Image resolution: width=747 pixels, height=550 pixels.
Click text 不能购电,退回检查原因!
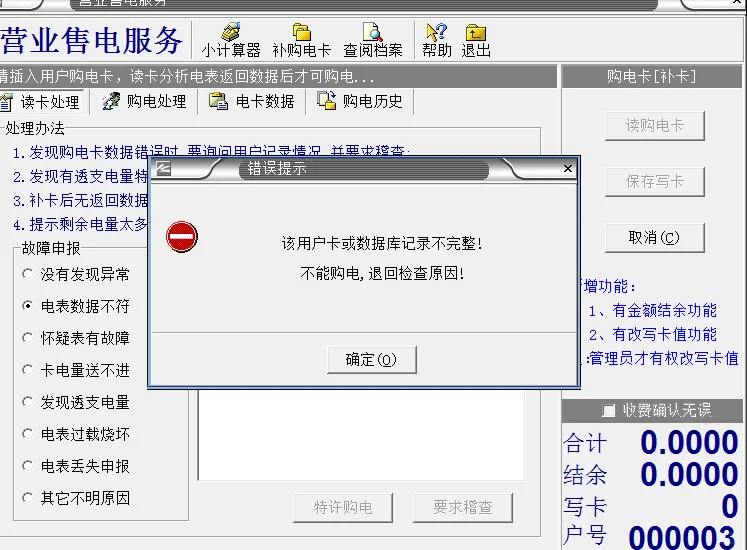click(x=382, y=273)
